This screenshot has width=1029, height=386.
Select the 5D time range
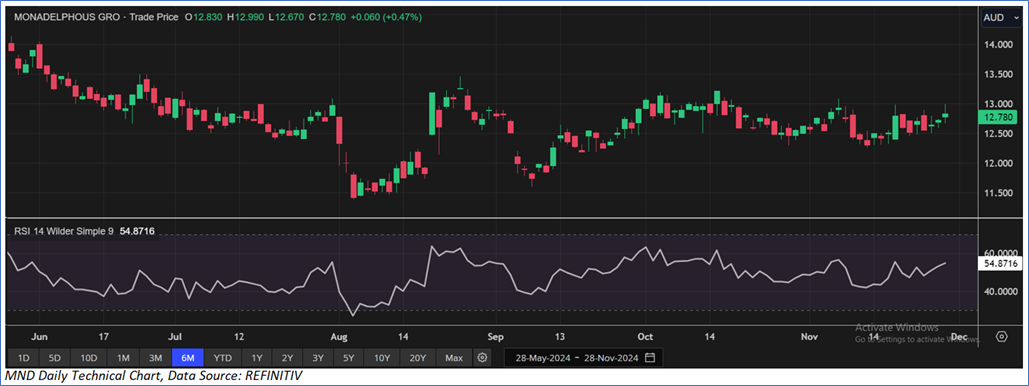(55, 358)
